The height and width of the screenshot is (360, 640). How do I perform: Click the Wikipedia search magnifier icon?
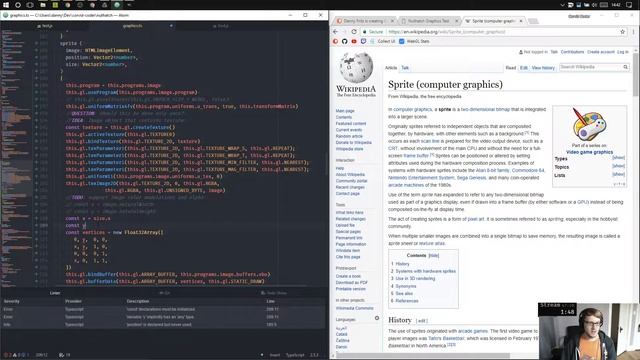pos(625,67)
